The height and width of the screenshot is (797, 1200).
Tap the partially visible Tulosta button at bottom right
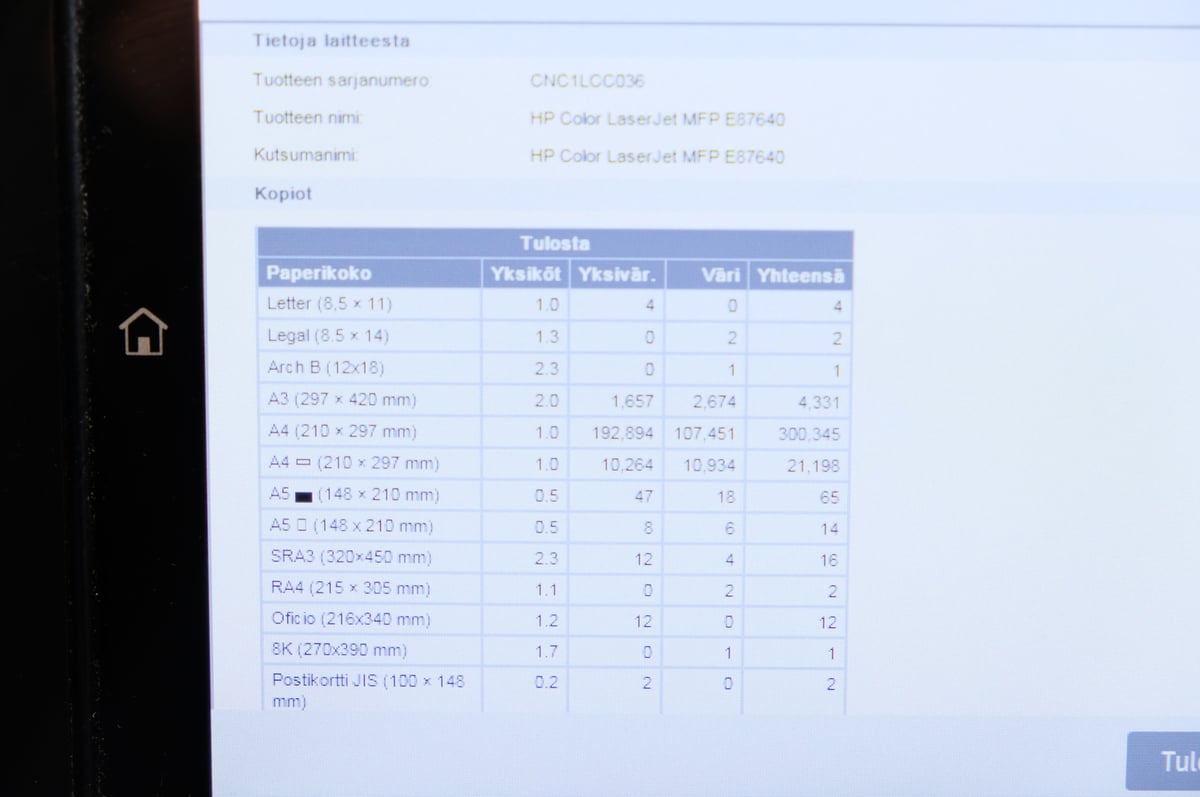[1163, 762]
